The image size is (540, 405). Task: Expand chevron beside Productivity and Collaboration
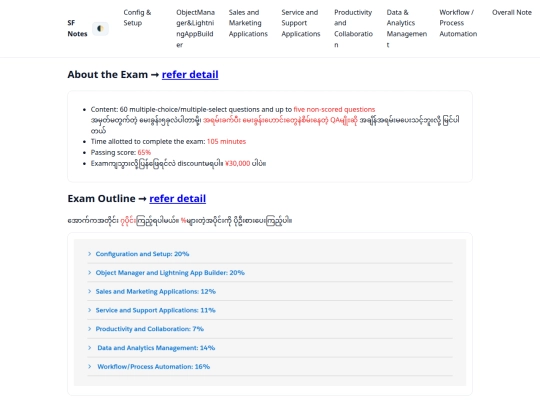click(90, 329)
